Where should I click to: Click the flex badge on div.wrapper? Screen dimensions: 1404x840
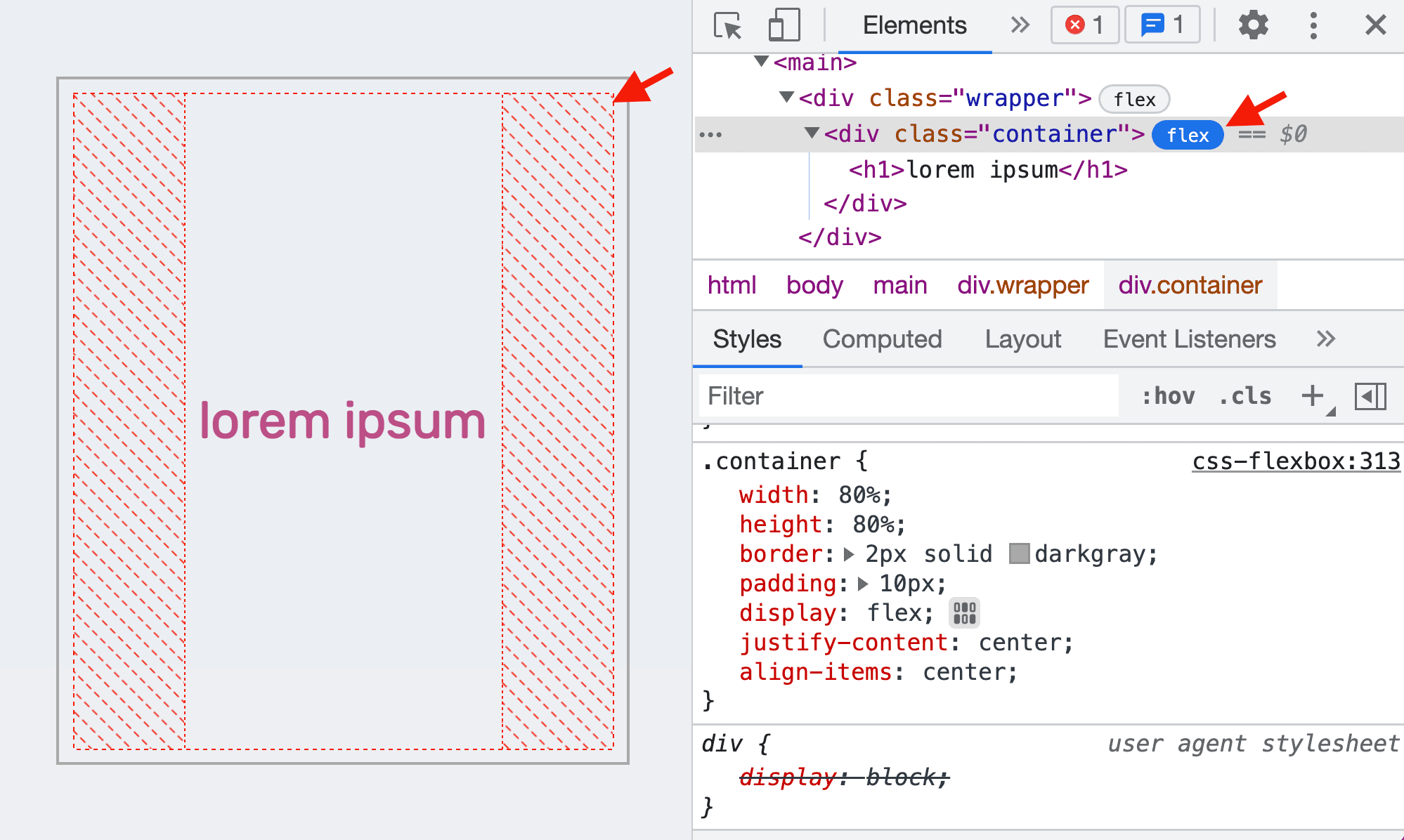(x=1134, y=98)
